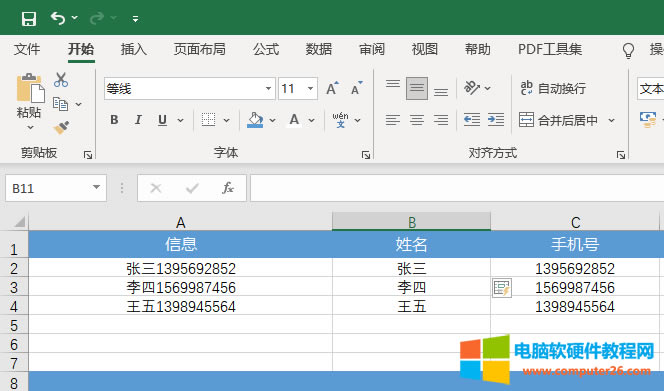664x391 pixels.
Task: Switch to the 公式 tab
Action: click(x=266, y=49)
